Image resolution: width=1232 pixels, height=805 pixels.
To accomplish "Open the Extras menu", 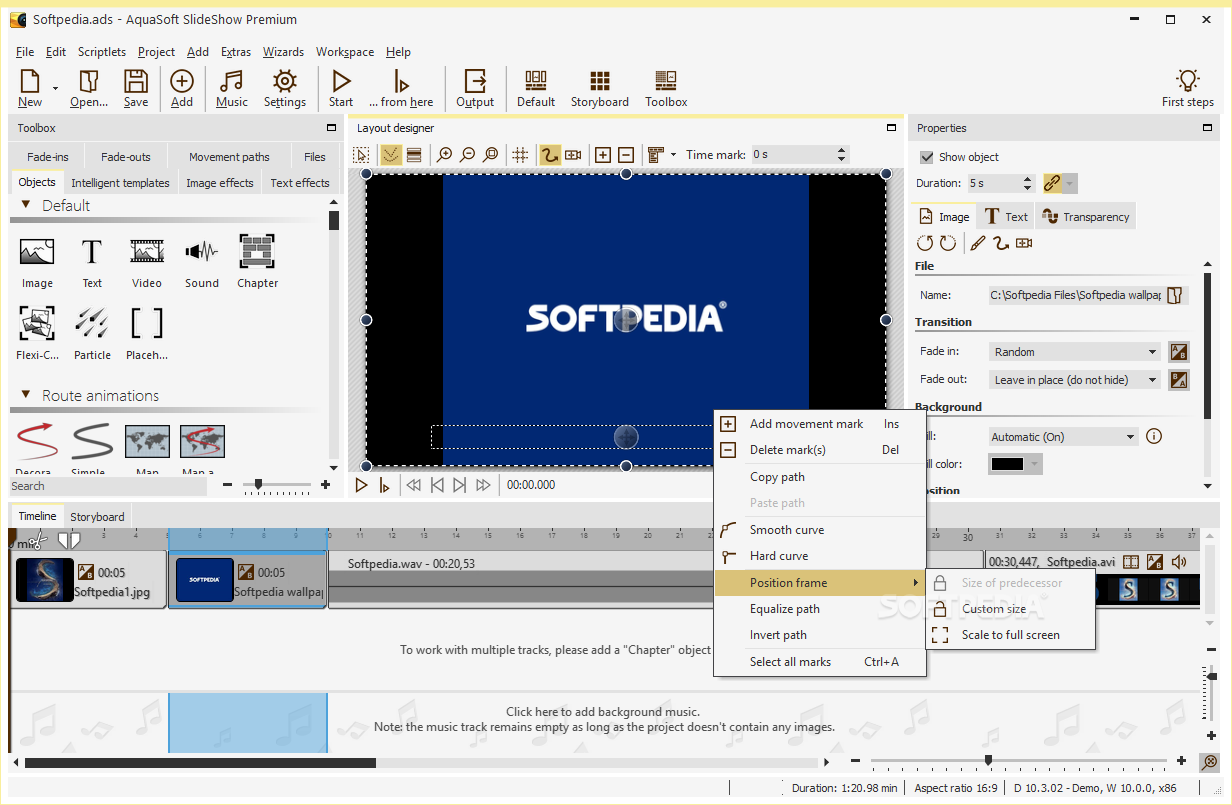I will (x=236, y=52).
